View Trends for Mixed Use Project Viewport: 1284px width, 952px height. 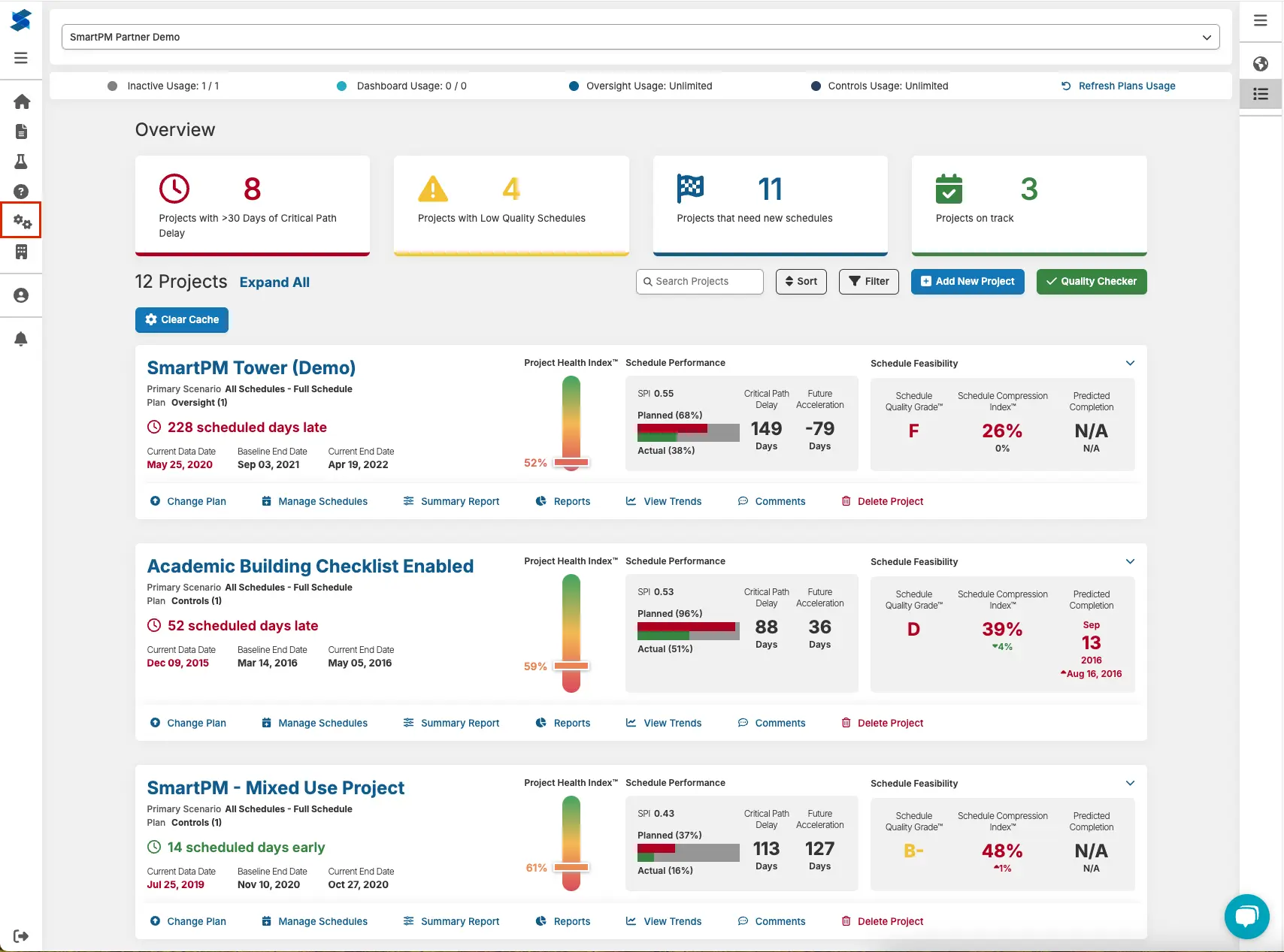click(664, 921)
